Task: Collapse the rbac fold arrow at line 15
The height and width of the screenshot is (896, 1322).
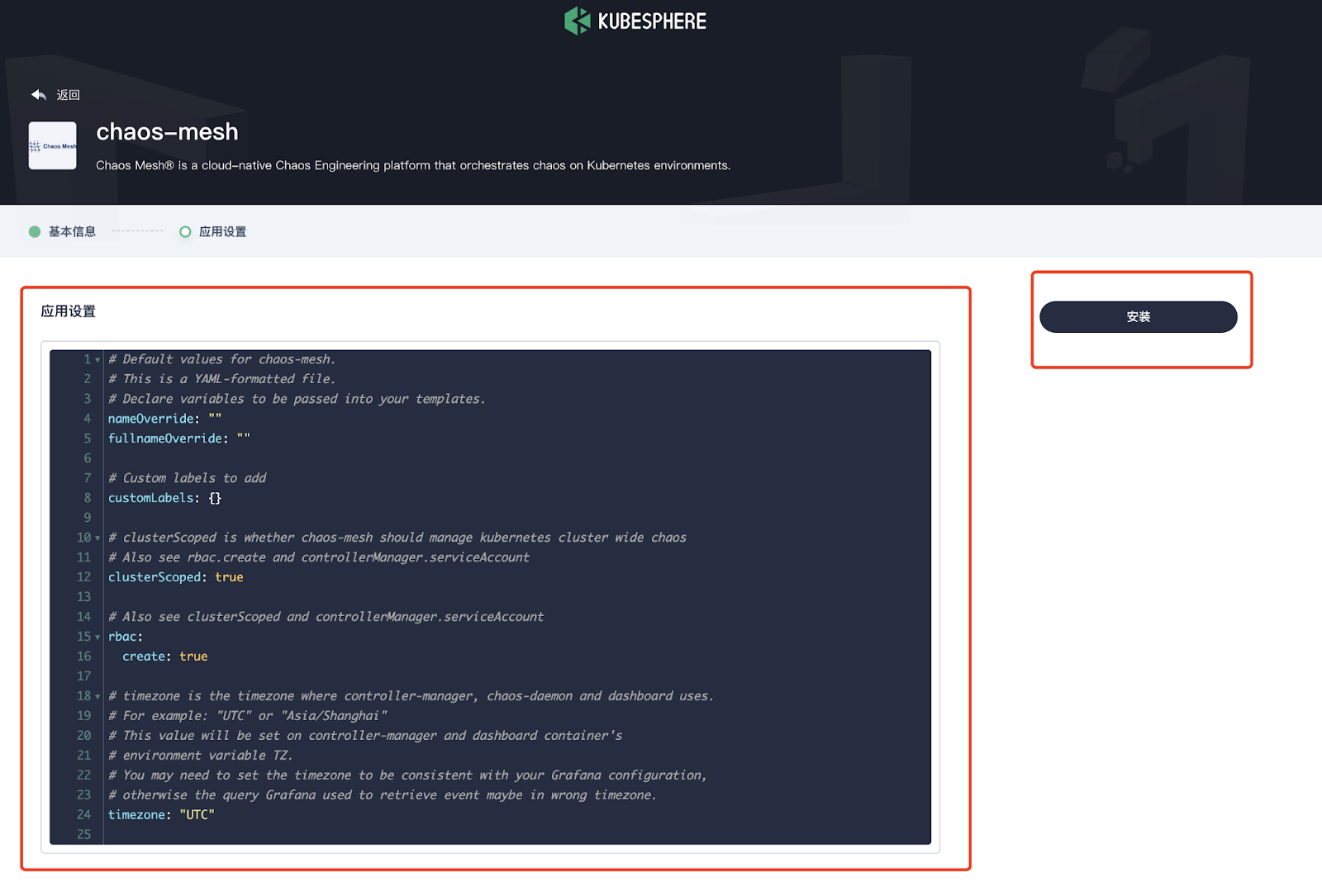Action: point(97,638)
